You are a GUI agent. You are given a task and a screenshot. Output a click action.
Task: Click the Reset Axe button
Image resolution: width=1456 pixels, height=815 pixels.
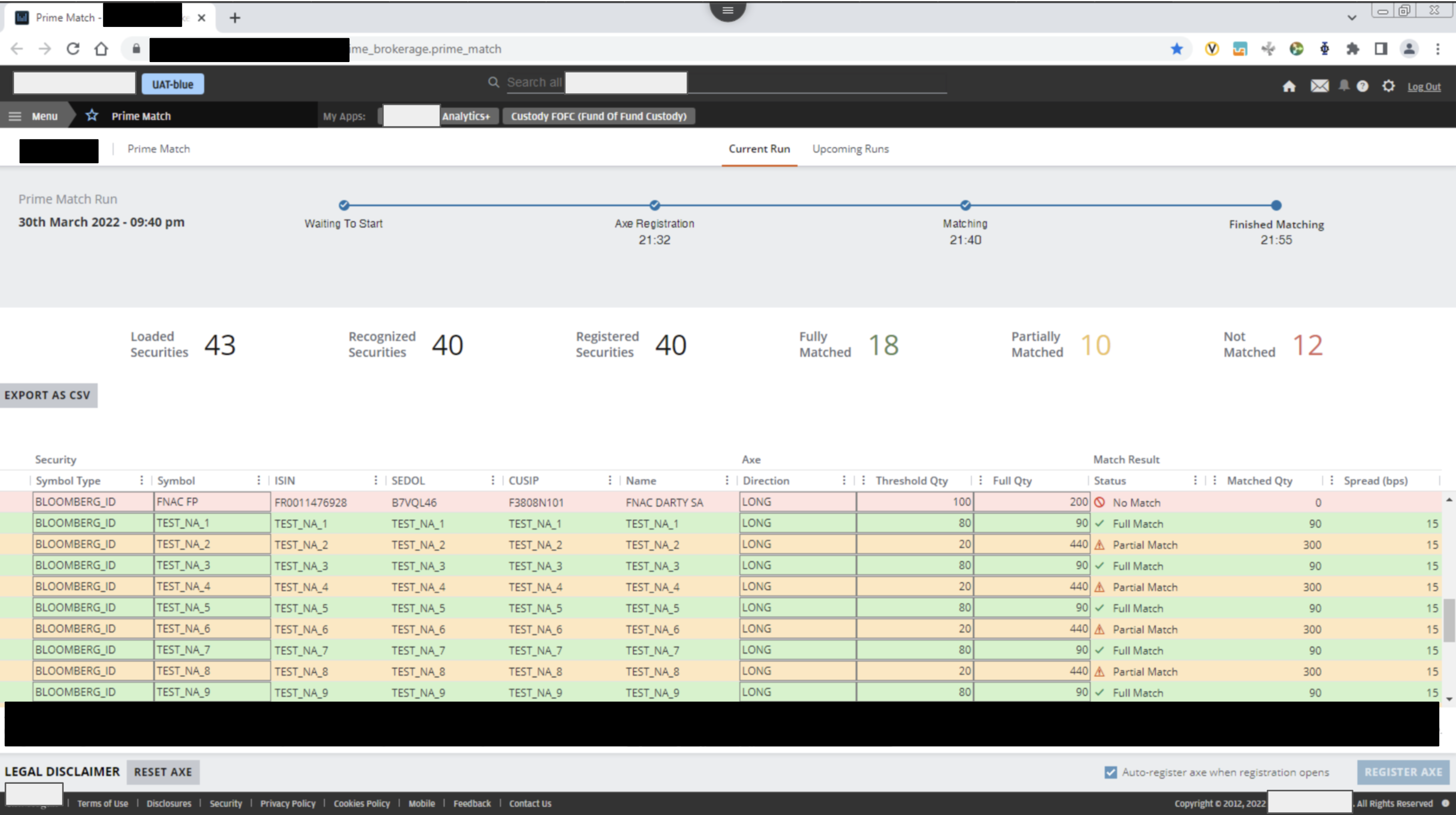pyautogui.click(x=163, y=772)
